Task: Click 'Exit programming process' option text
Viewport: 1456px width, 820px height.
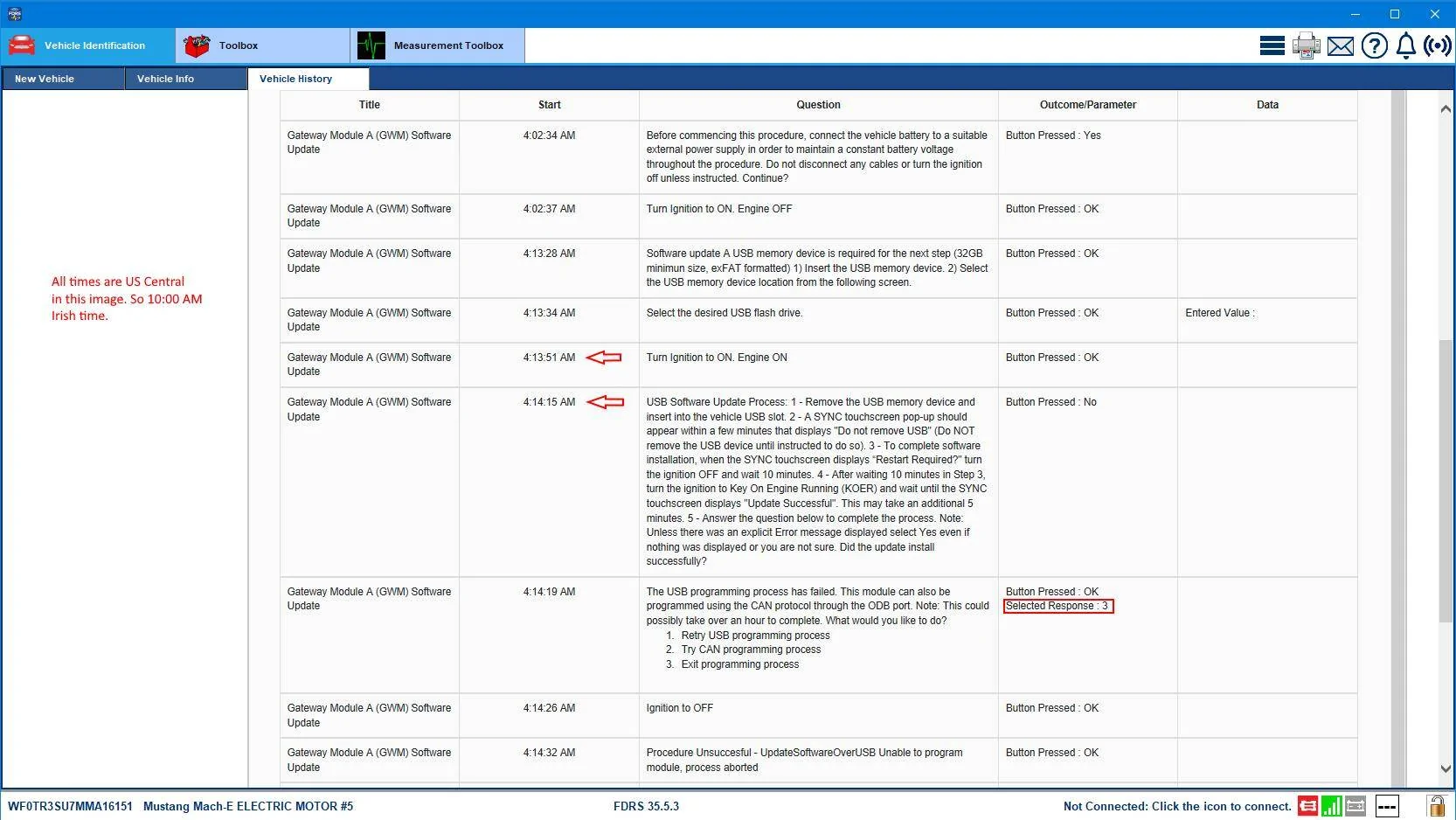Action: tap(740, 664)
